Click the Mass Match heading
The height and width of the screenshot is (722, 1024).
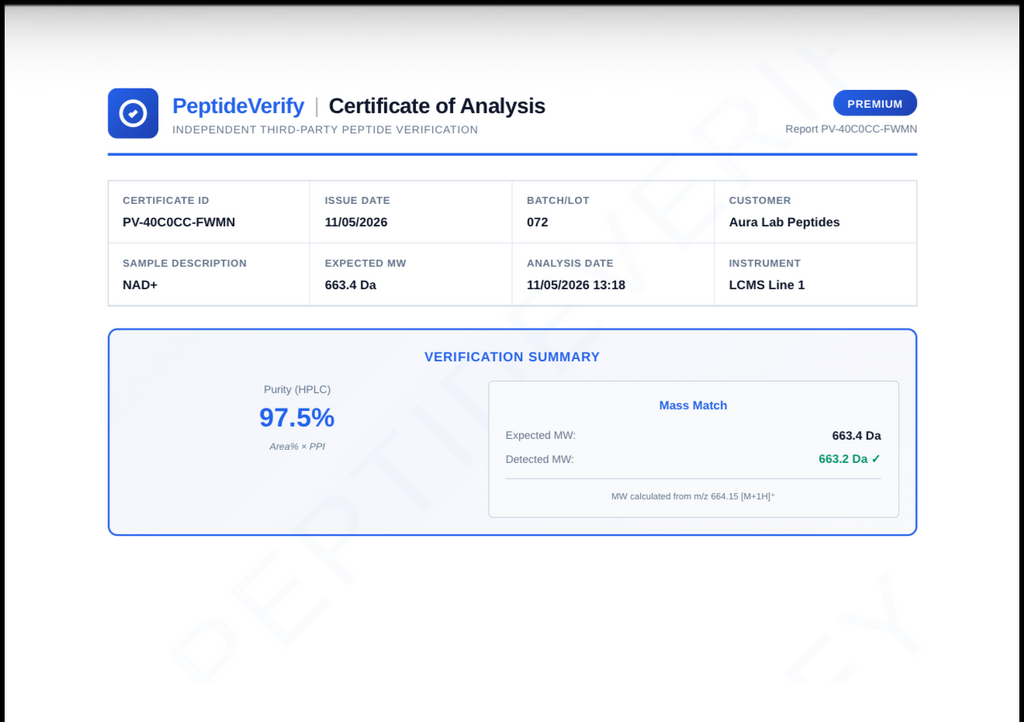(693, 405)
